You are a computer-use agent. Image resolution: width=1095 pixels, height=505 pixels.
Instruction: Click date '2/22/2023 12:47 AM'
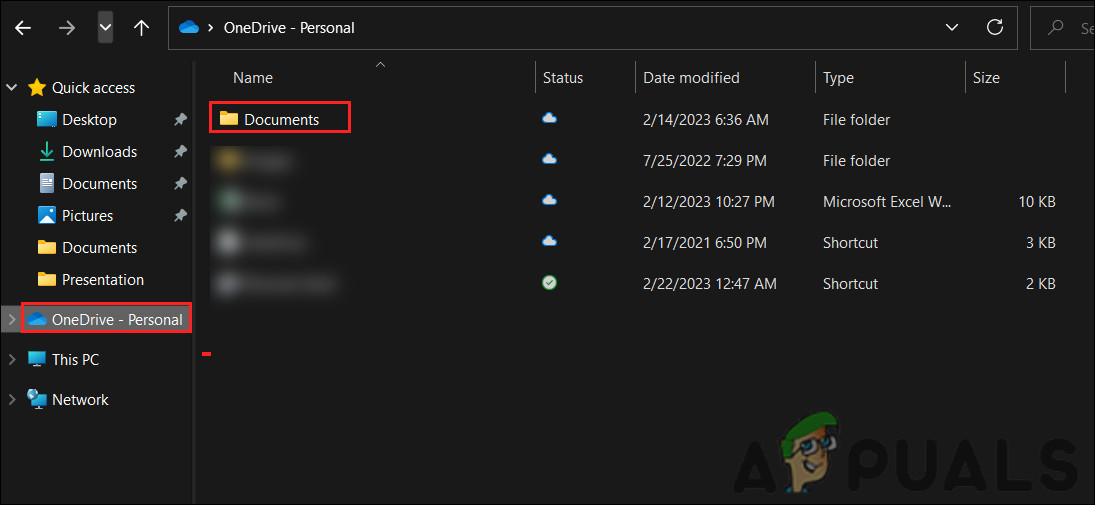(x=710, y=284)
